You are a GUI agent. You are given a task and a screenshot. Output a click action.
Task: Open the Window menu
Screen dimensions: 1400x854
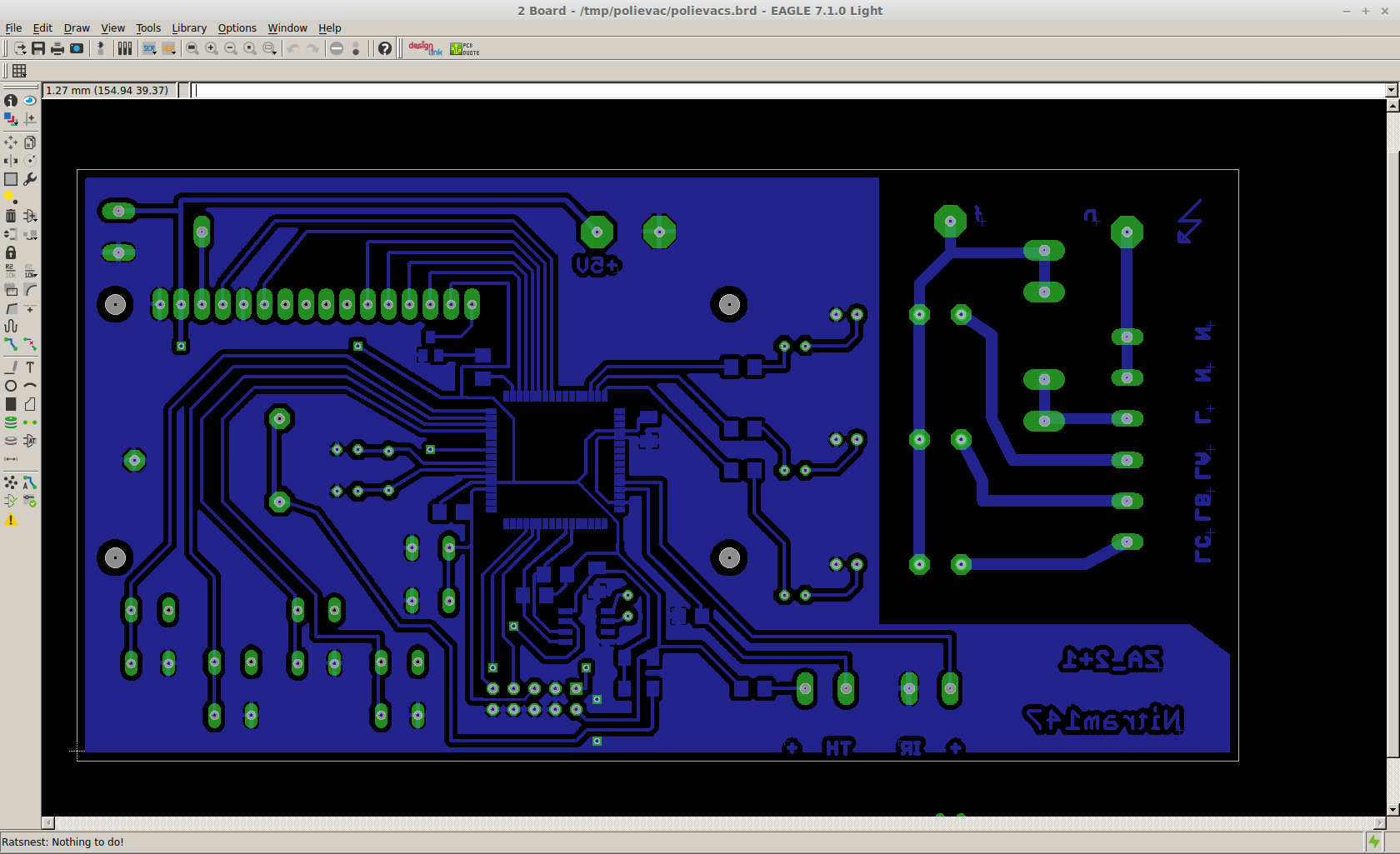(x=287, y=27)
